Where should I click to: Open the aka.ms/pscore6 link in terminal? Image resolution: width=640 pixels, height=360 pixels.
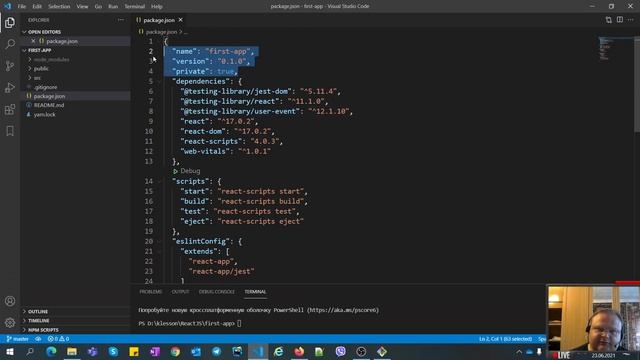pyautogui.click(x=342, y=310)
